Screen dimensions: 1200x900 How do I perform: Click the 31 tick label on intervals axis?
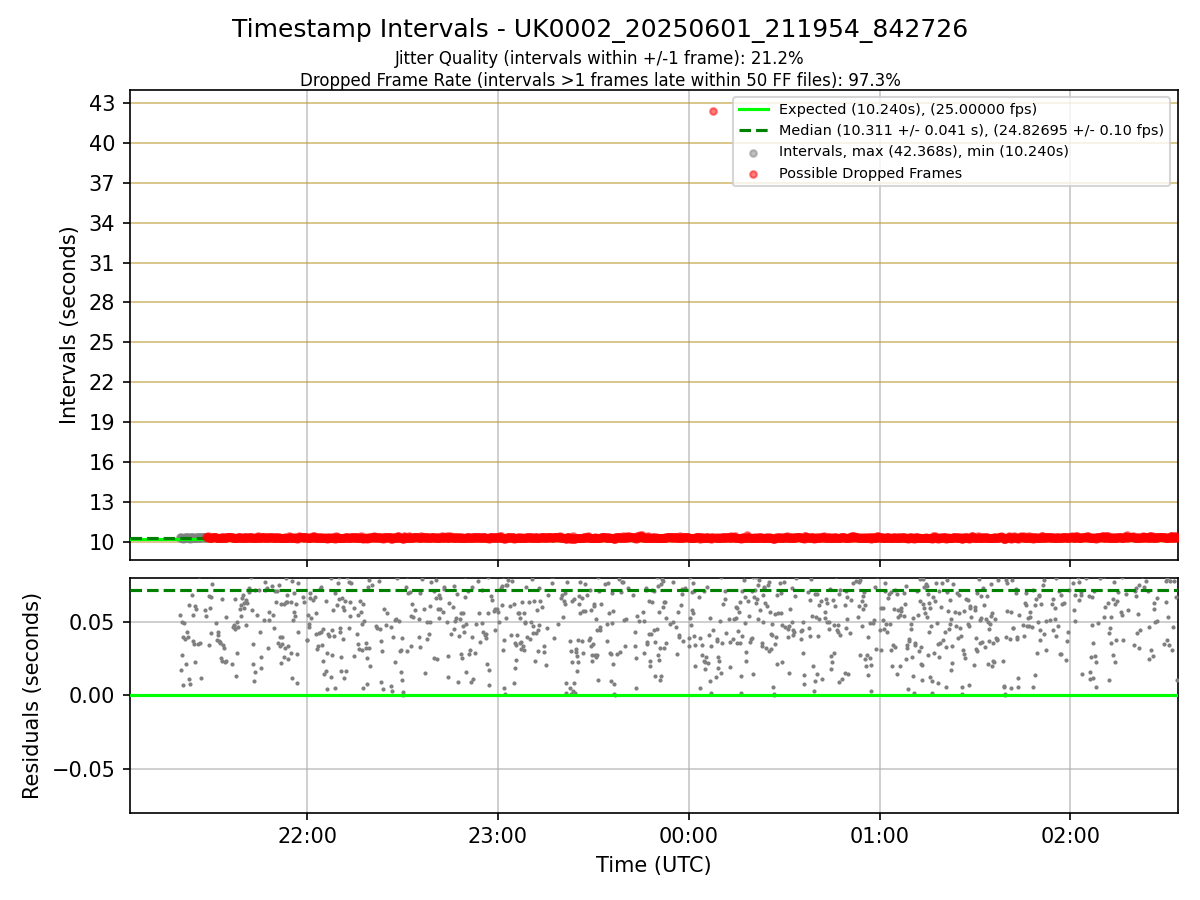tap(103, 263)
